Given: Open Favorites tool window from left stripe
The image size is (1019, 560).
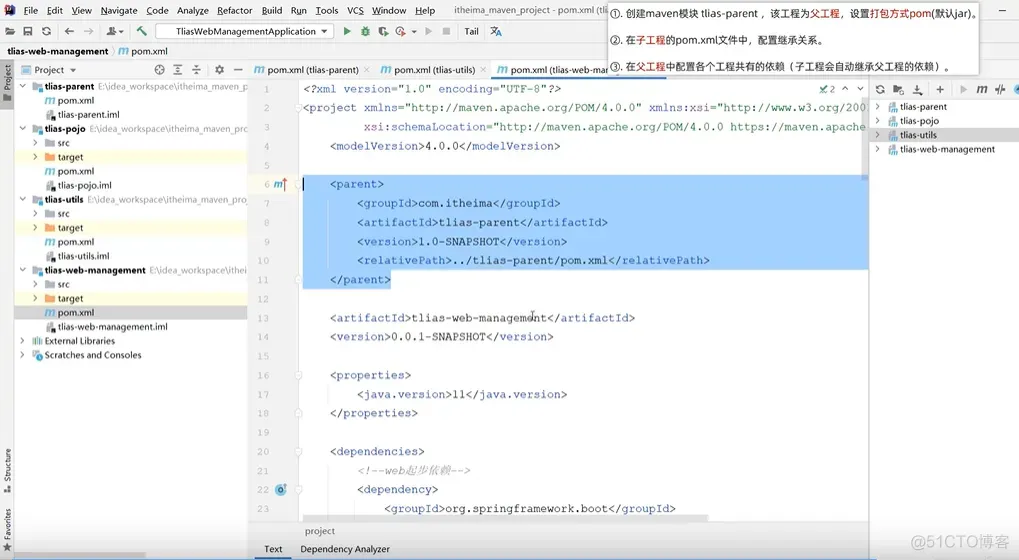Looking at the screenshot, I should point(7,530).
